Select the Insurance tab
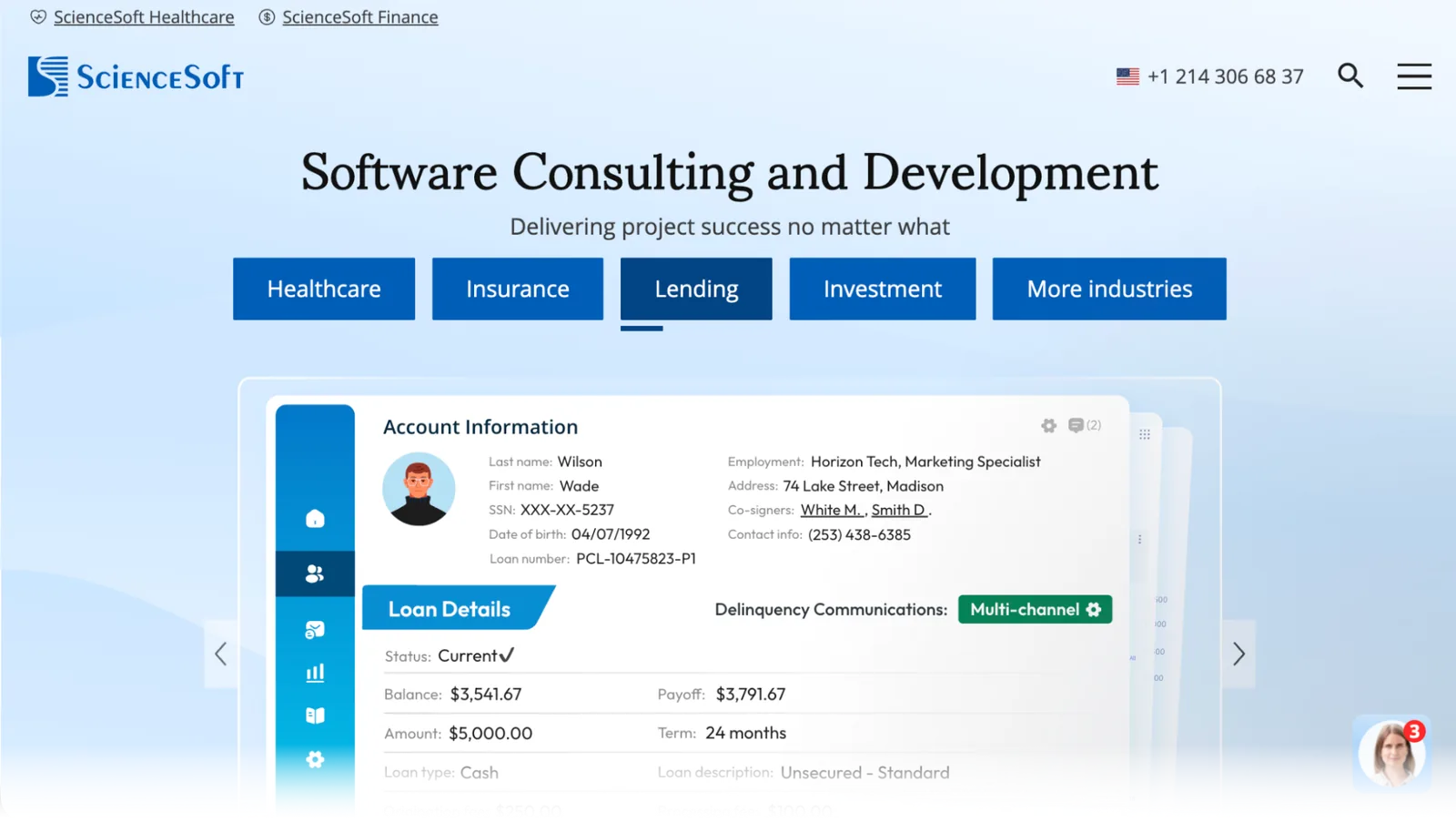 tap(518, 289)
